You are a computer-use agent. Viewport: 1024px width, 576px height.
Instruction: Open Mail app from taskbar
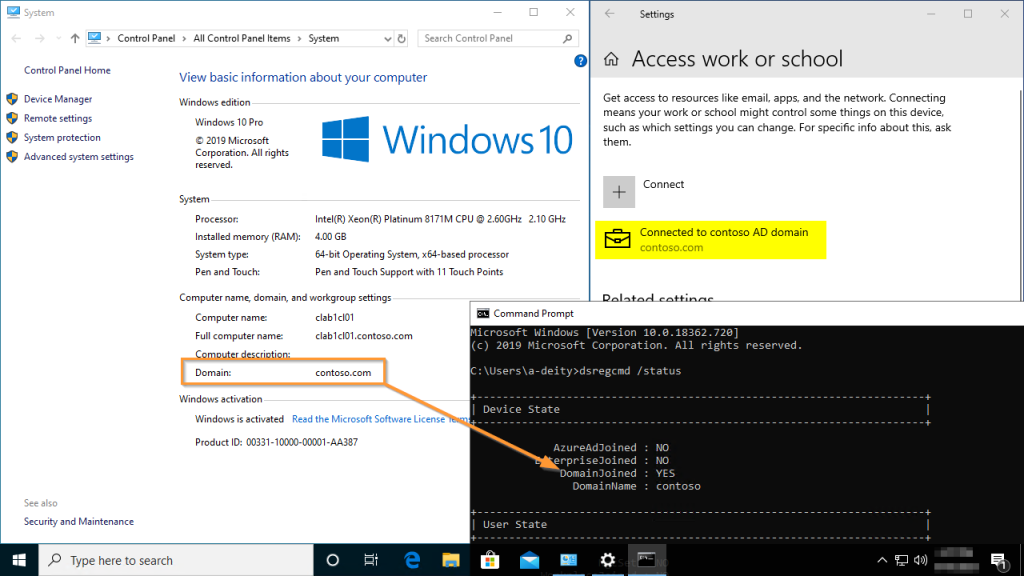pos(530,560)
